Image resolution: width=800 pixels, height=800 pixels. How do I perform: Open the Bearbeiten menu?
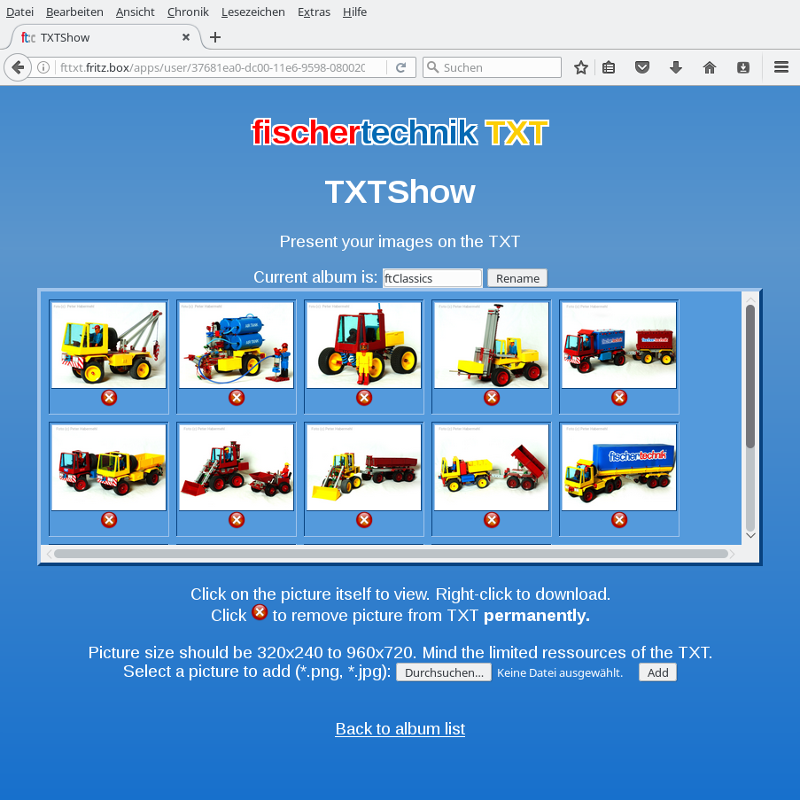click(74, 12)
